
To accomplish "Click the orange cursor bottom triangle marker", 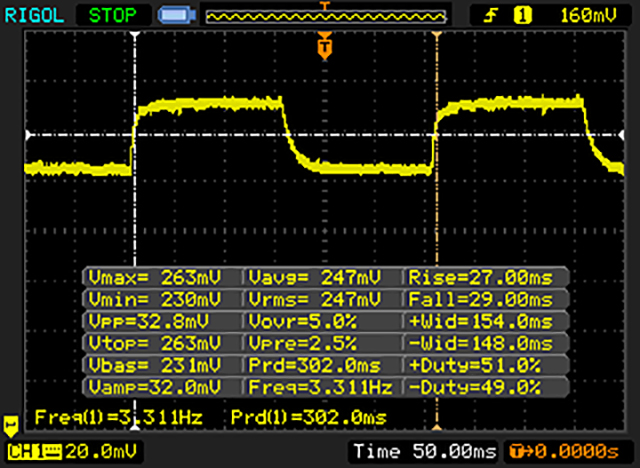I will 437,427.
